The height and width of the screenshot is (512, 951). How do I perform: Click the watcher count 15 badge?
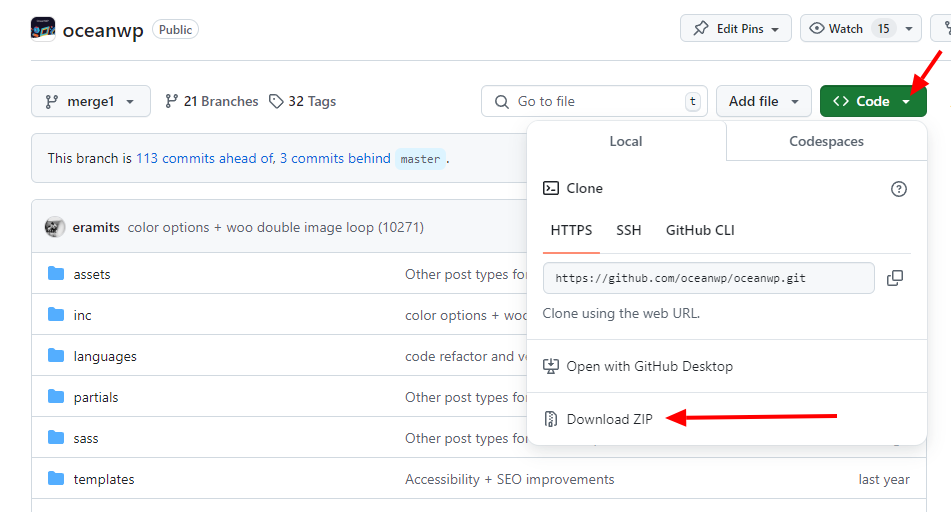[884, 29]
